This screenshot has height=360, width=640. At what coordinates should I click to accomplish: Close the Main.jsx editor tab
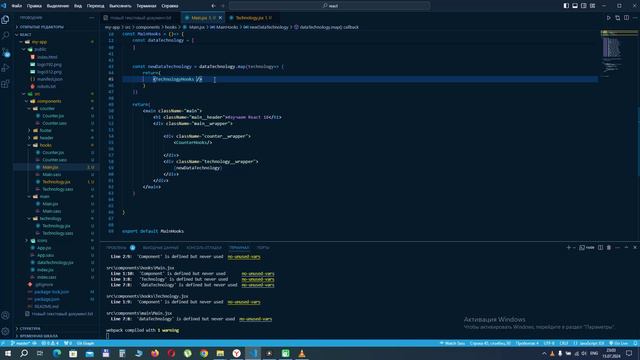coord(220,18)
